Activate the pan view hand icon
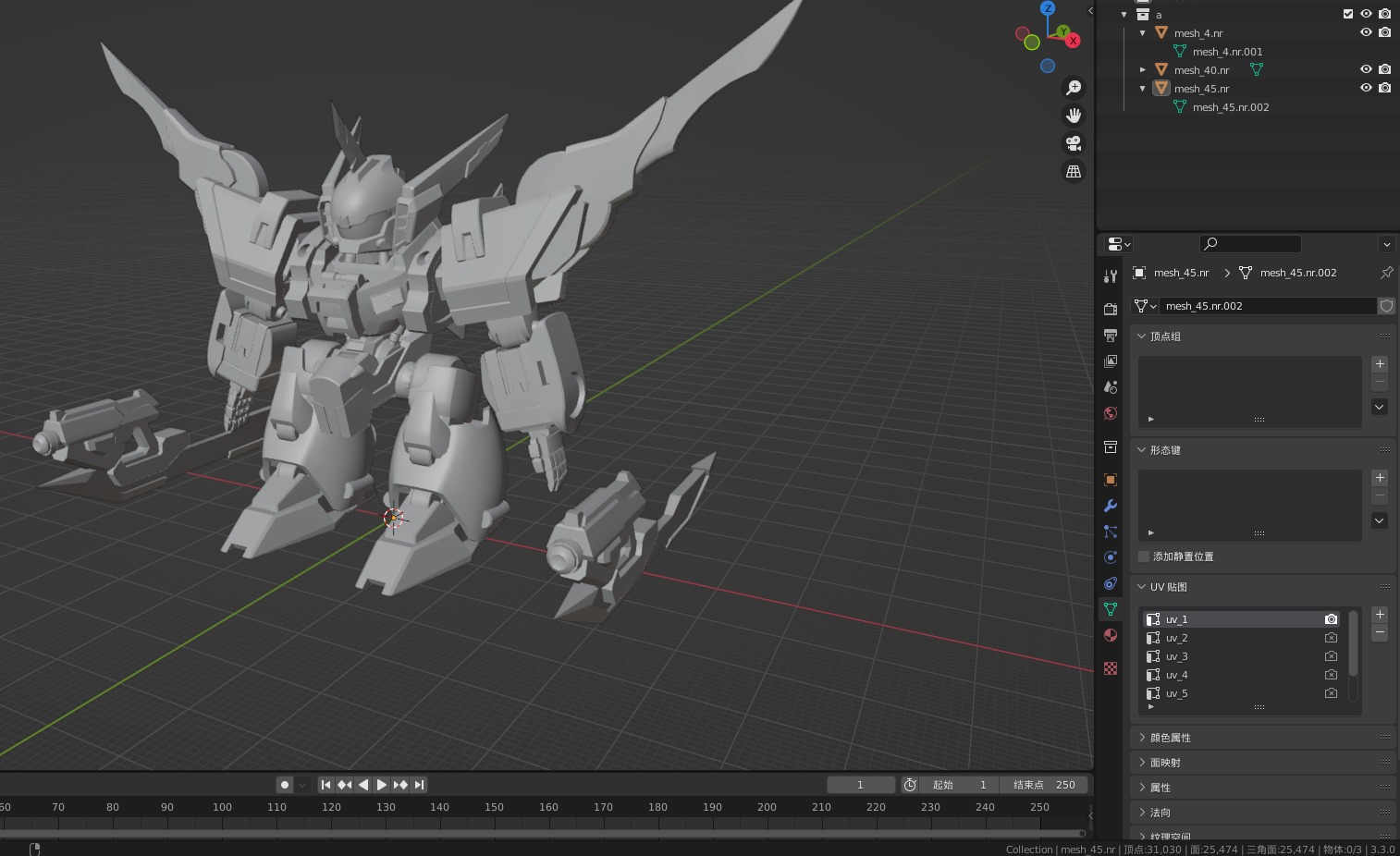 1074,116
